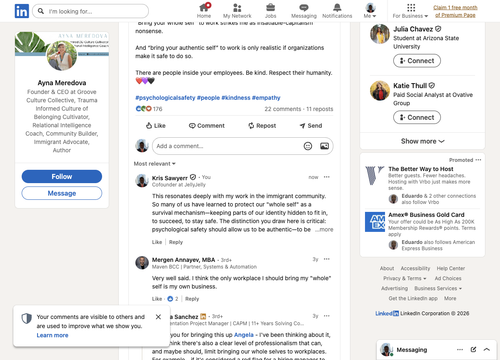500x360 pixels.
Task: Open LinkedIn home via the logo
Action: (x=22, y=11)
